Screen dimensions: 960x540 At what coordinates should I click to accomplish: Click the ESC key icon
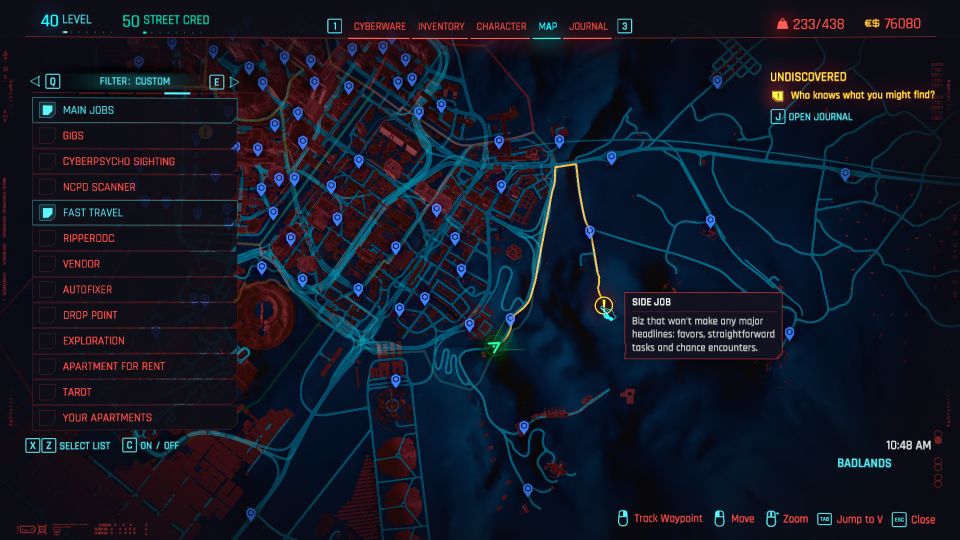click(899, 520)
